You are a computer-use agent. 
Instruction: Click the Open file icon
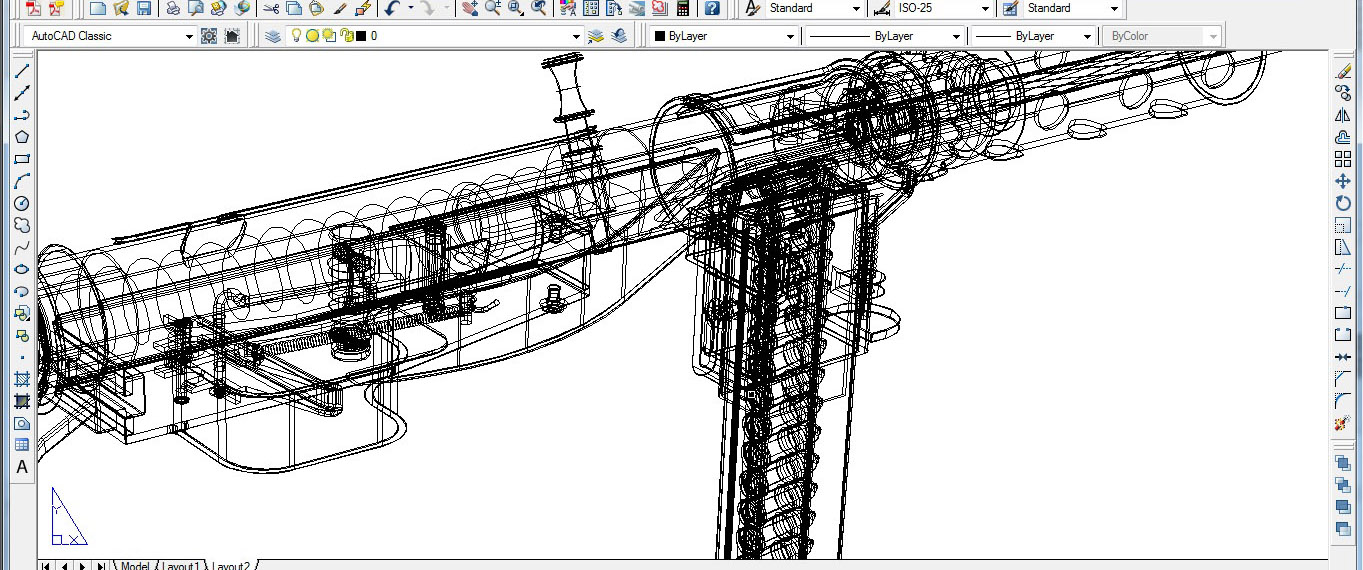pyautogui.click(x=121, y=8)
